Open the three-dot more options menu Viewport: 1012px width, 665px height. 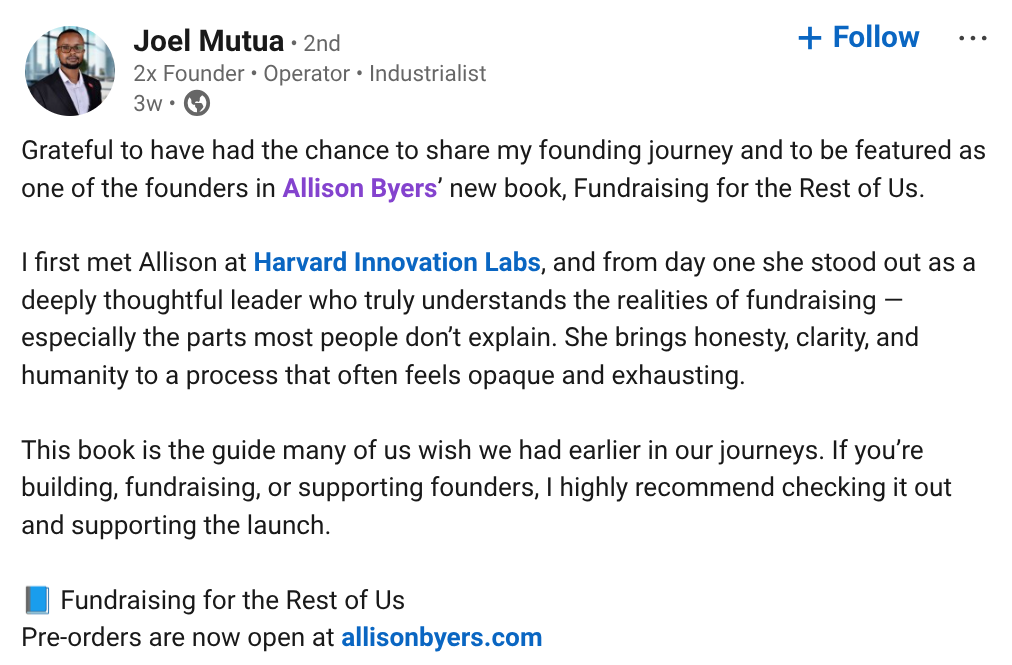[972, 39]
